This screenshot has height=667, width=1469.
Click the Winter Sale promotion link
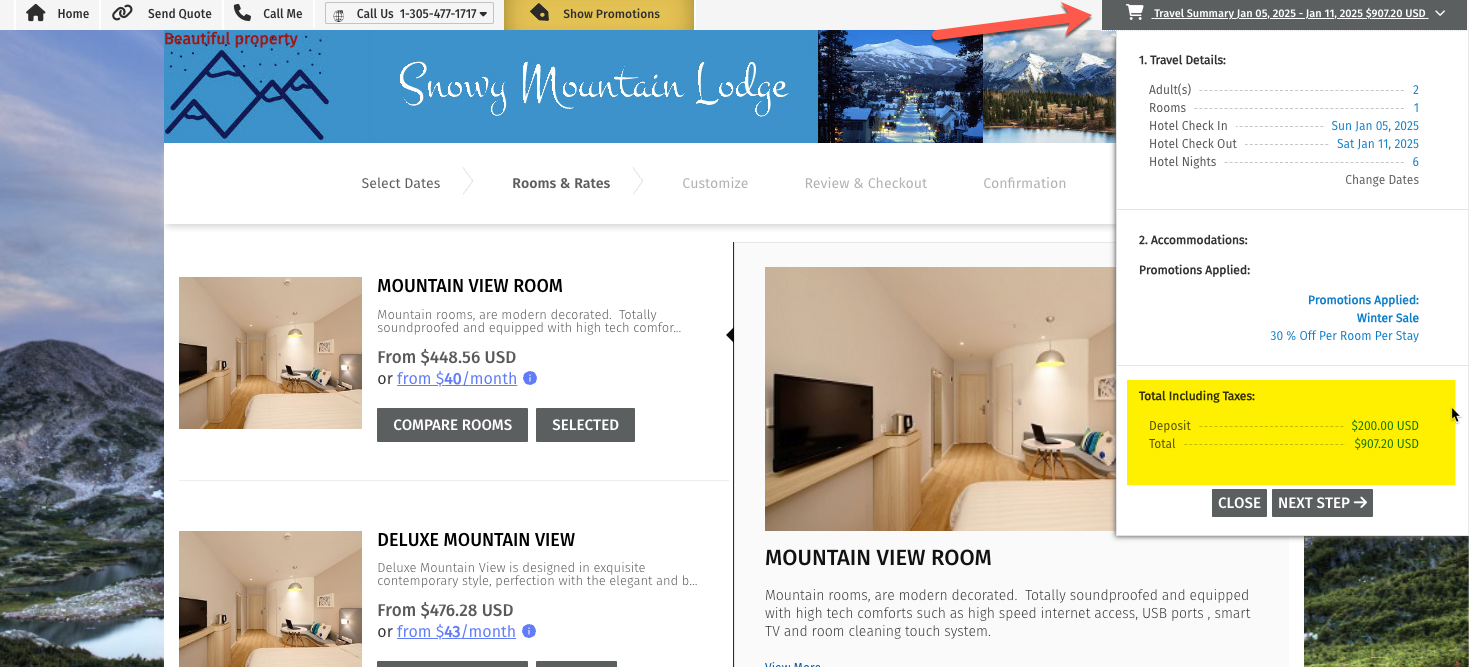(1388, 318)
